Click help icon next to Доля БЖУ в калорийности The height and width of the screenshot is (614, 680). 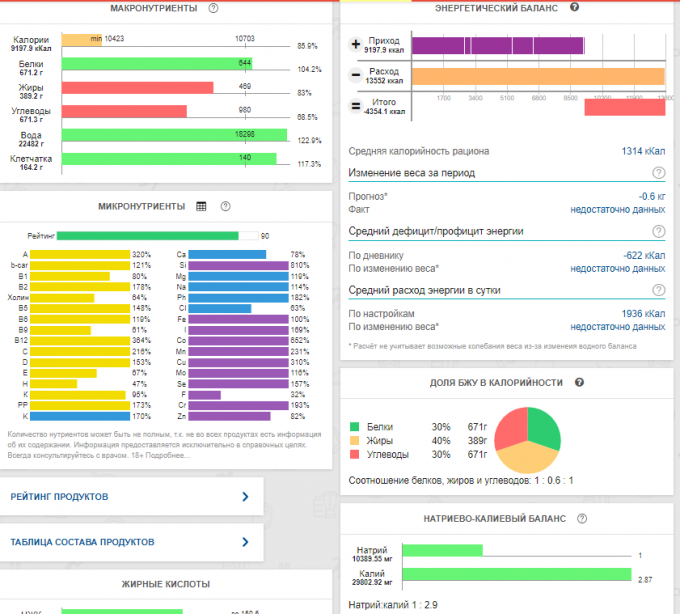click(580, 383)
